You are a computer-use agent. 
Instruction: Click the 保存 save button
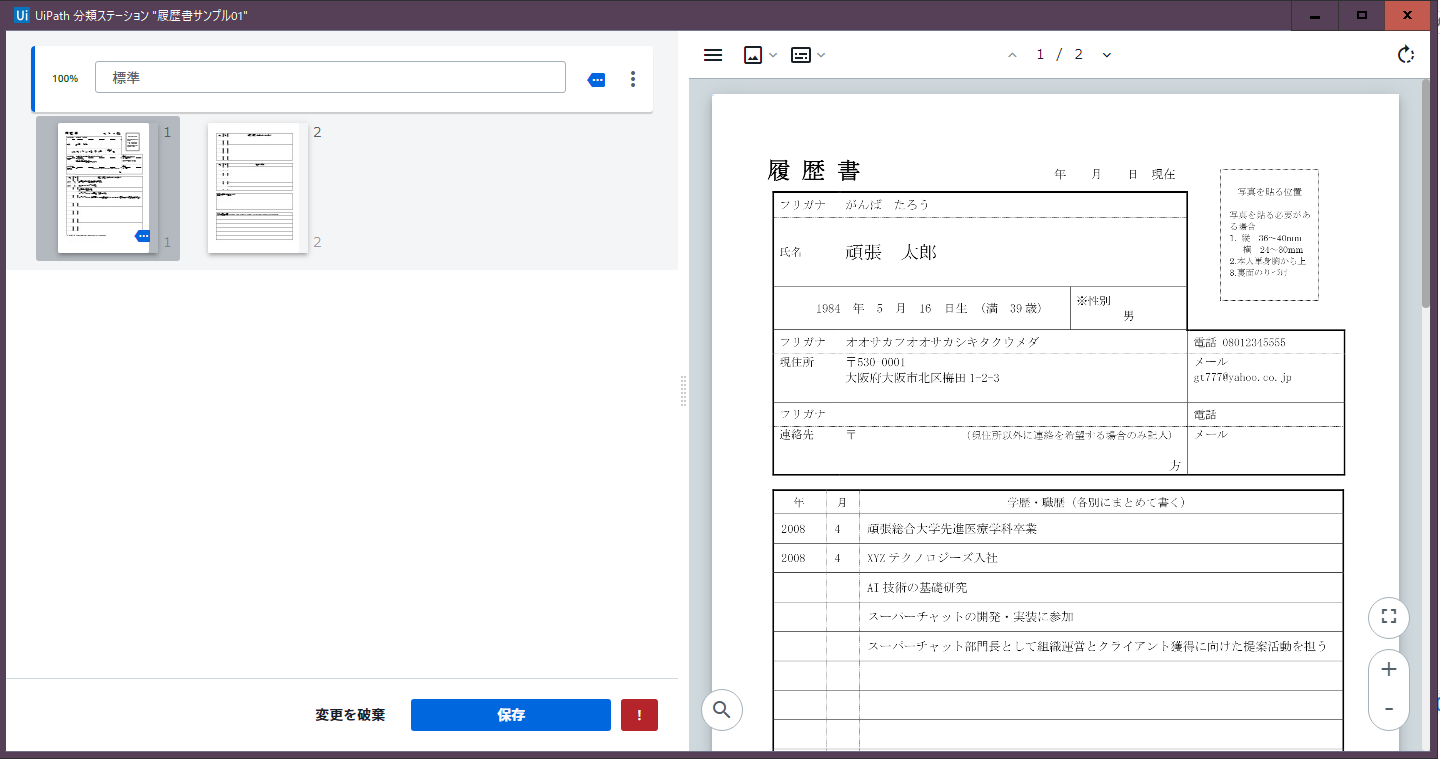[511, 715]
